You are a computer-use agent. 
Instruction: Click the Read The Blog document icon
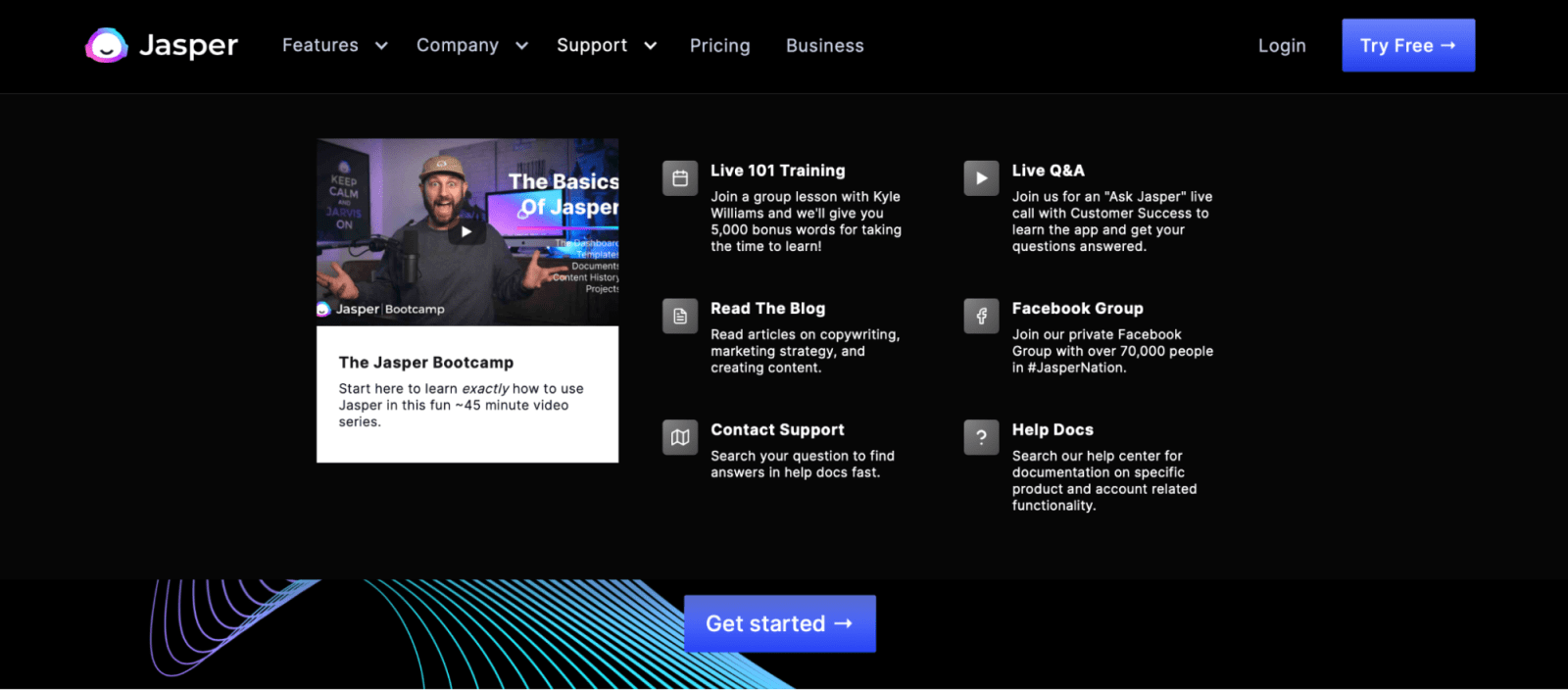point(680,317)
